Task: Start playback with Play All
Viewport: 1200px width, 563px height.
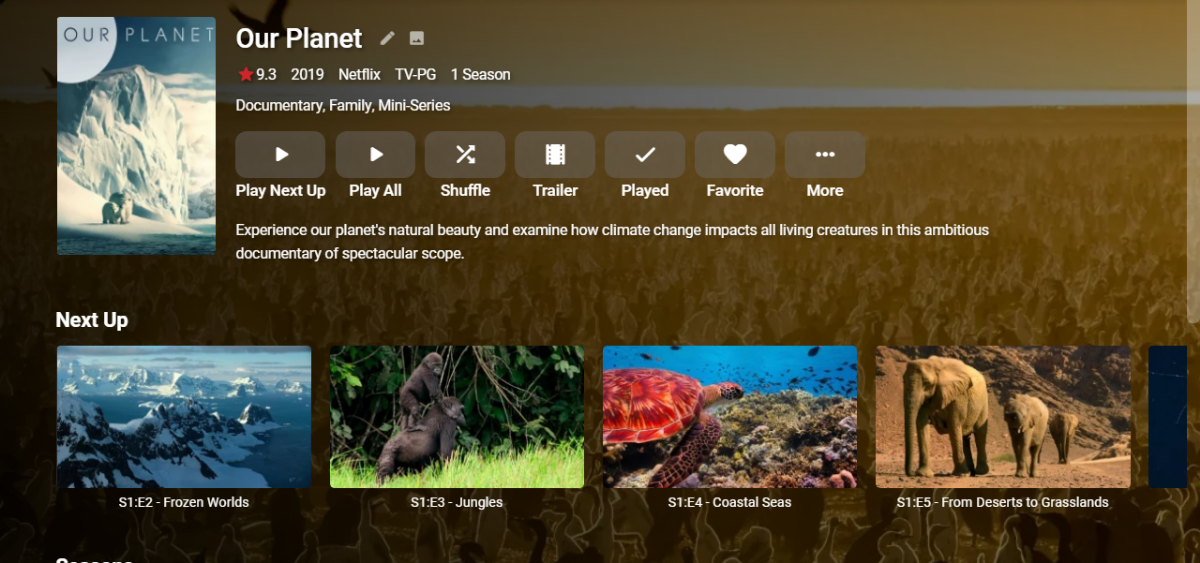Action: (375, 155)
